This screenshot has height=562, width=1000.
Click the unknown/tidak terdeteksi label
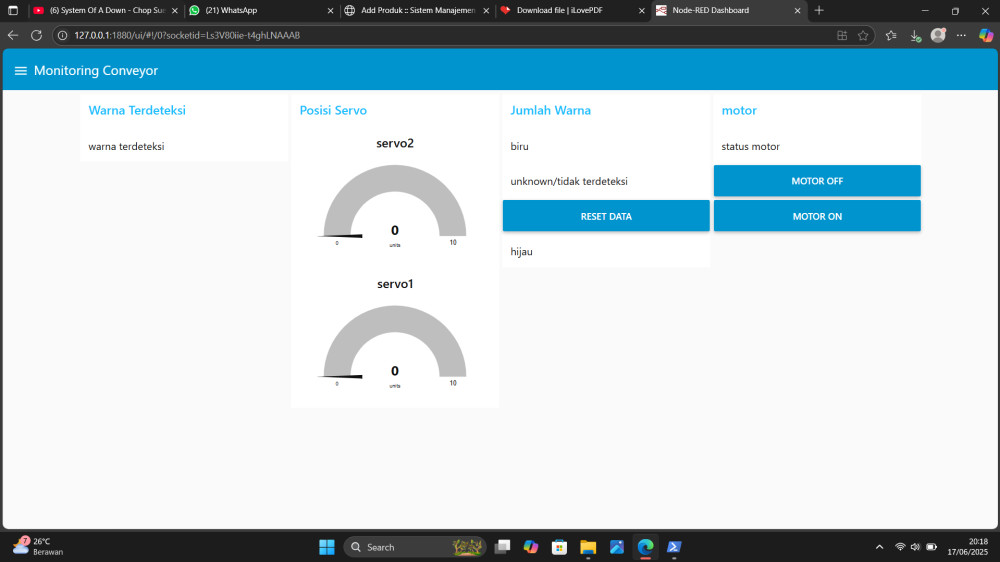tap(569, 182)
